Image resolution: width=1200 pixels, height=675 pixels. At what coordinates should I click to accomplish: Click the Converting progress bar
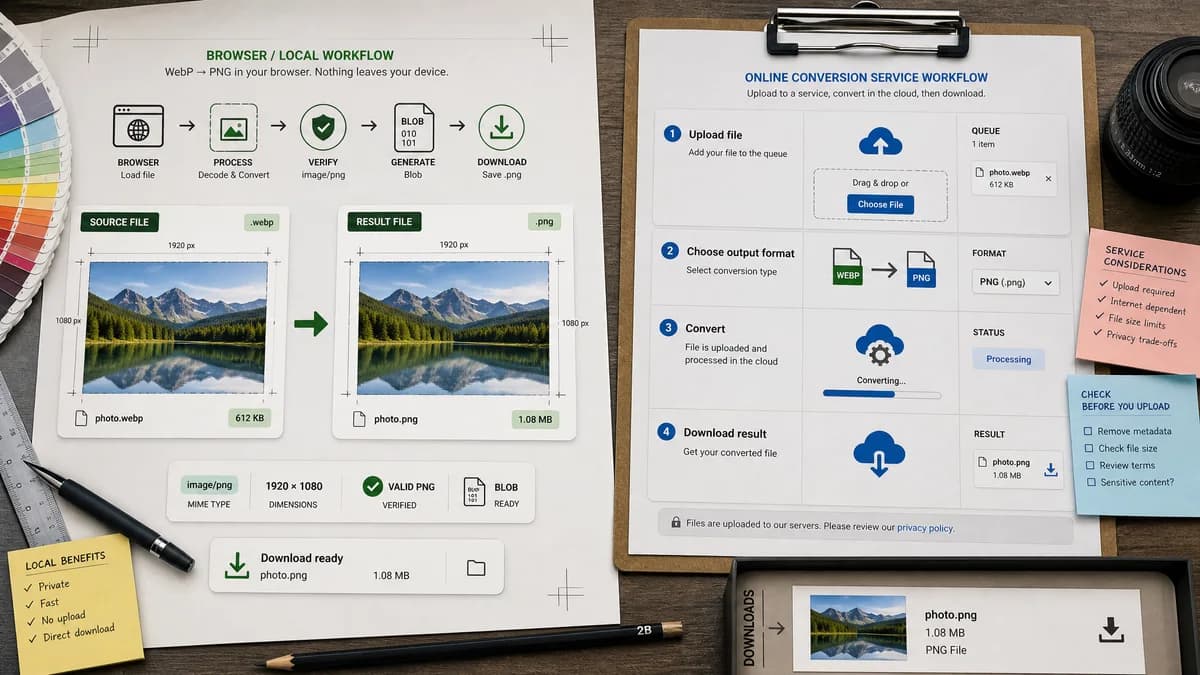[x=882, y=395]
